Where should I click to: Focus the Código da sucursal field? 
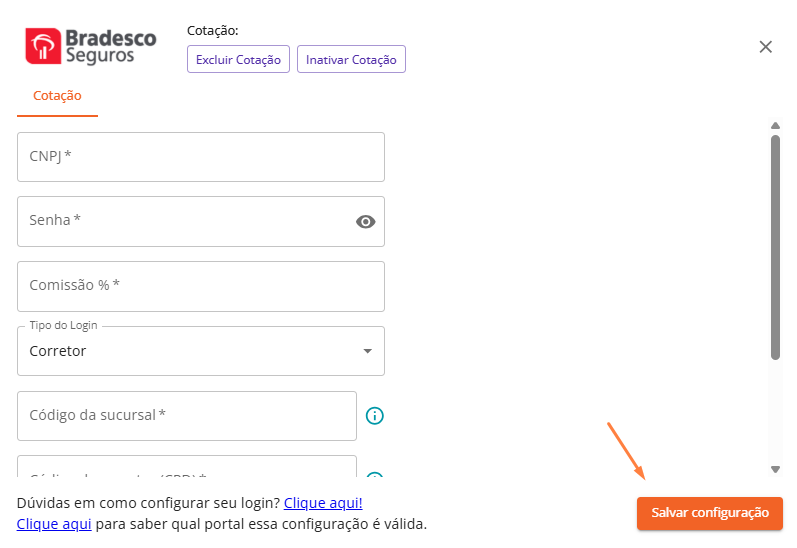[x=187, y=416]
